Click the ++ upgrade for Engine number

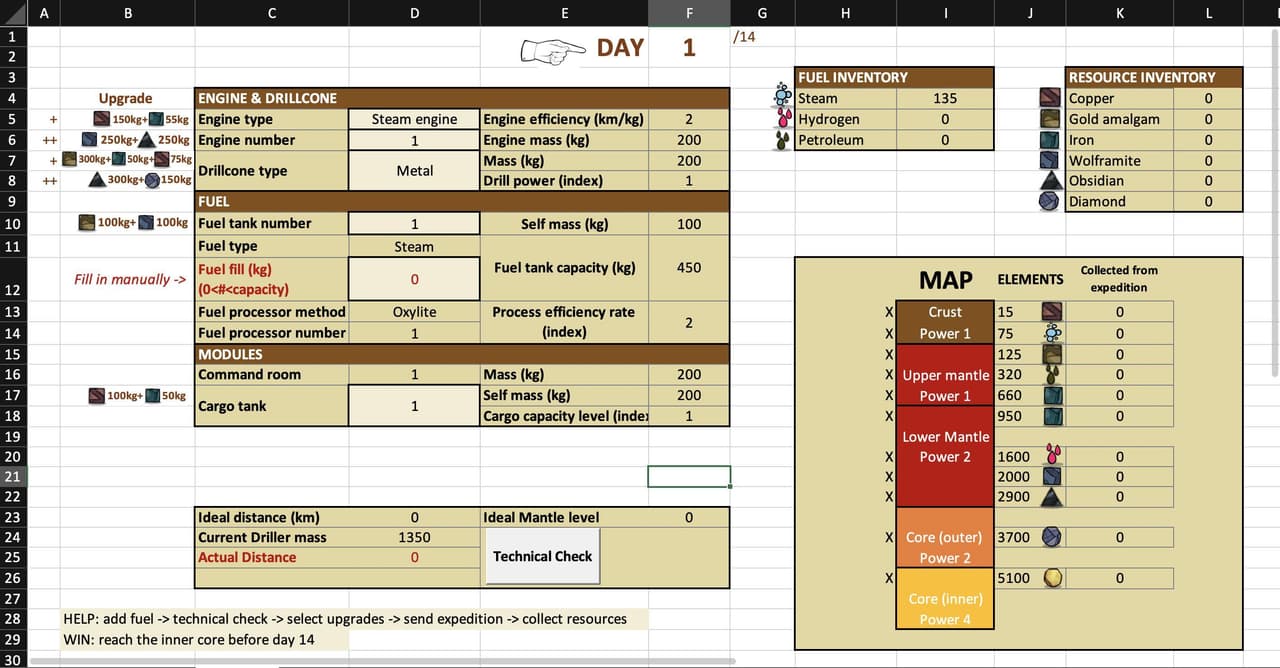[50, 140]
